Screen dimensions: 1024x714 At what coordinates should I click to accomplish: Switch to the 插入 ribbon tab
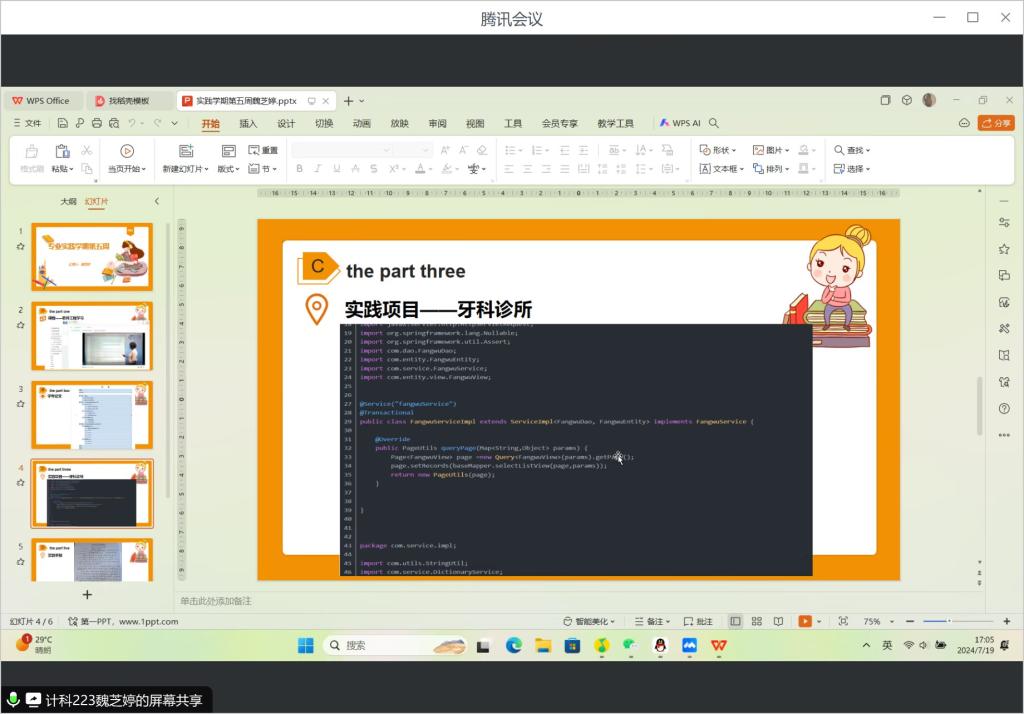248,124
